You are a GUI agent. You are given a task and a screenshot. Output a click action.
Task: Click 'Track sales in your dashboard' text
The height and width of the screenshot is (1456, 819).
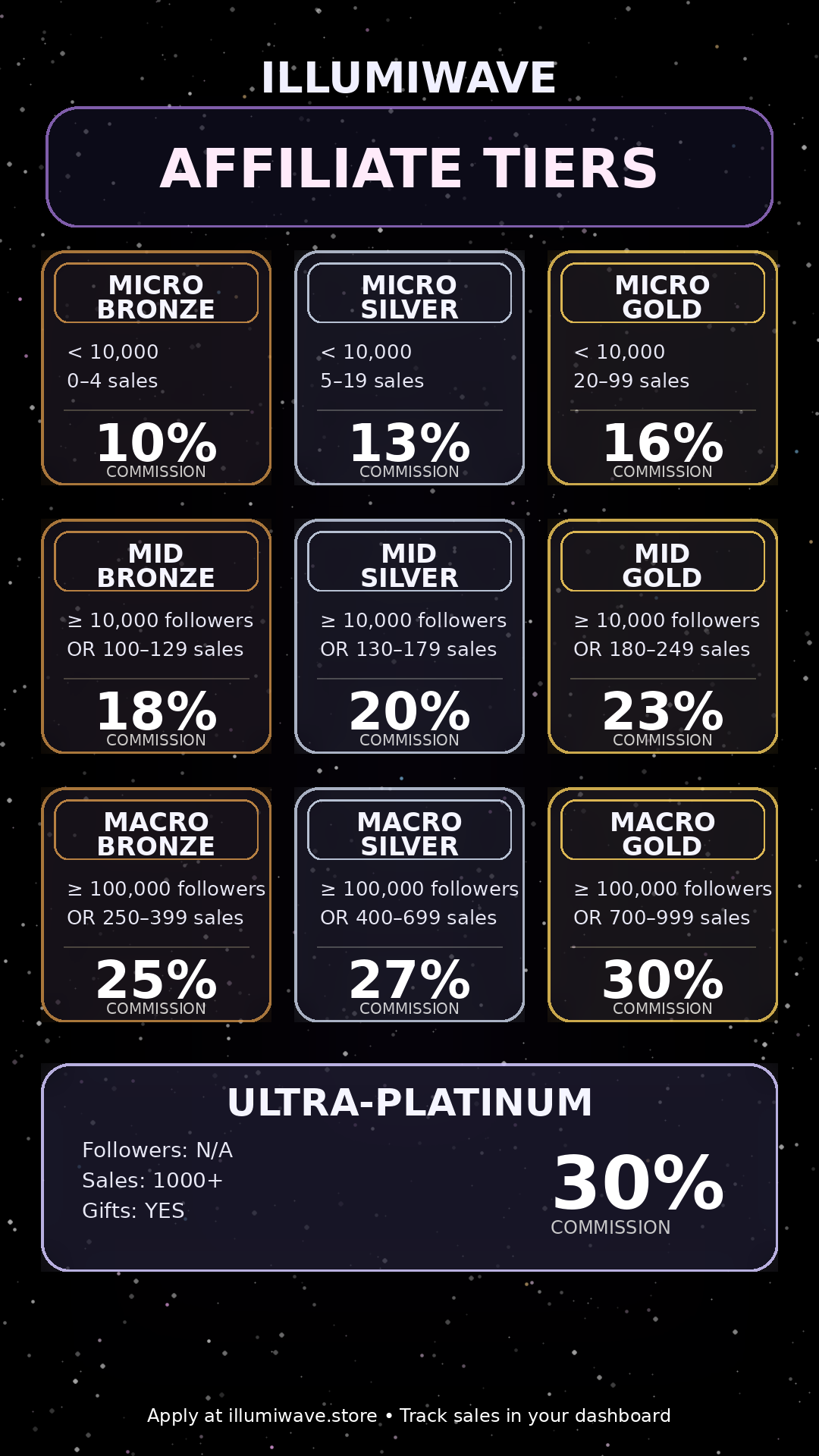pyautogui.click(x=535, y=1416)
